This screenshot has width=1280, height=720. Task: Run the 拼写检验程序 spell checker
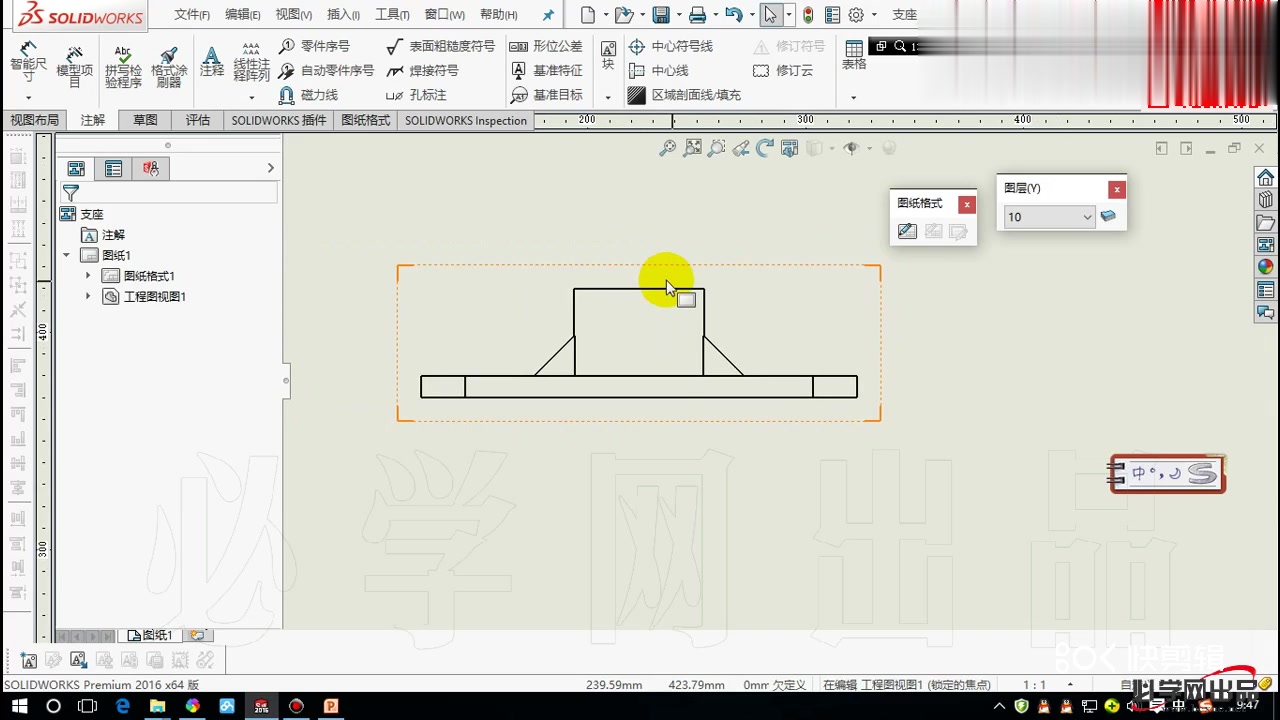tap(123, 67)
